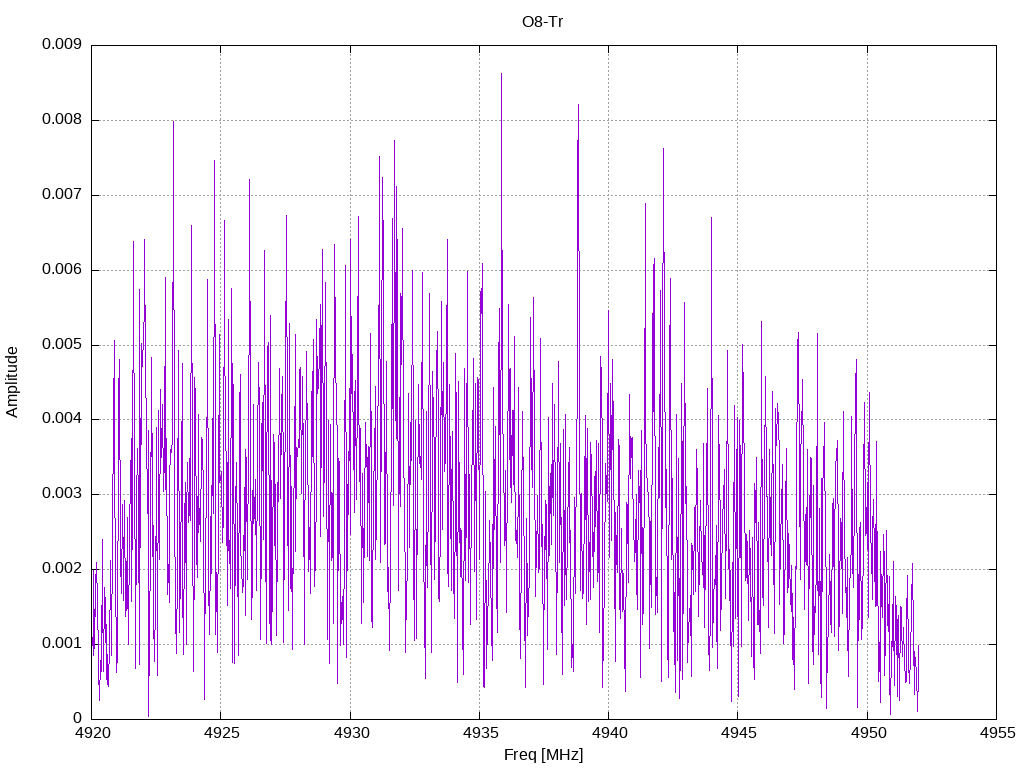The image size is (1024, 768).
Task: Click the 0.003 y-axis tick label
Action: click(62, 494)
